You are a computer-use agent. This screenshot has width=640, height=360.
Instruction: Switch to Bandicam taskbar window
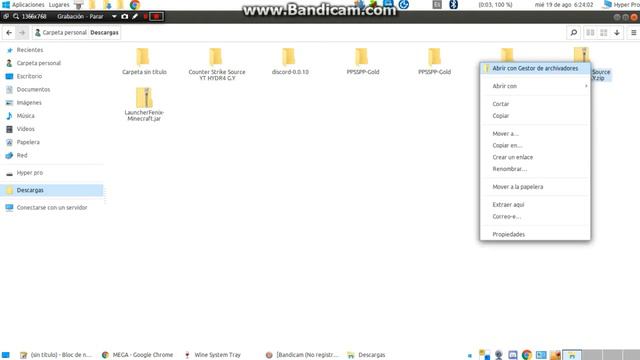click(x=302, y=355)
